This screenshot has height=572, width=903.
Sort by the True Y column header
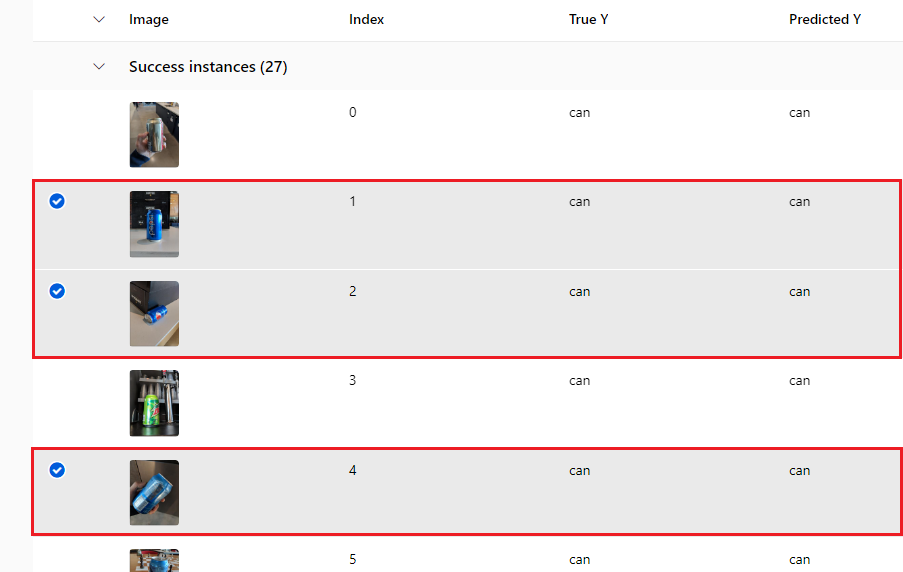pyautogui.click(x=589, y=20)
